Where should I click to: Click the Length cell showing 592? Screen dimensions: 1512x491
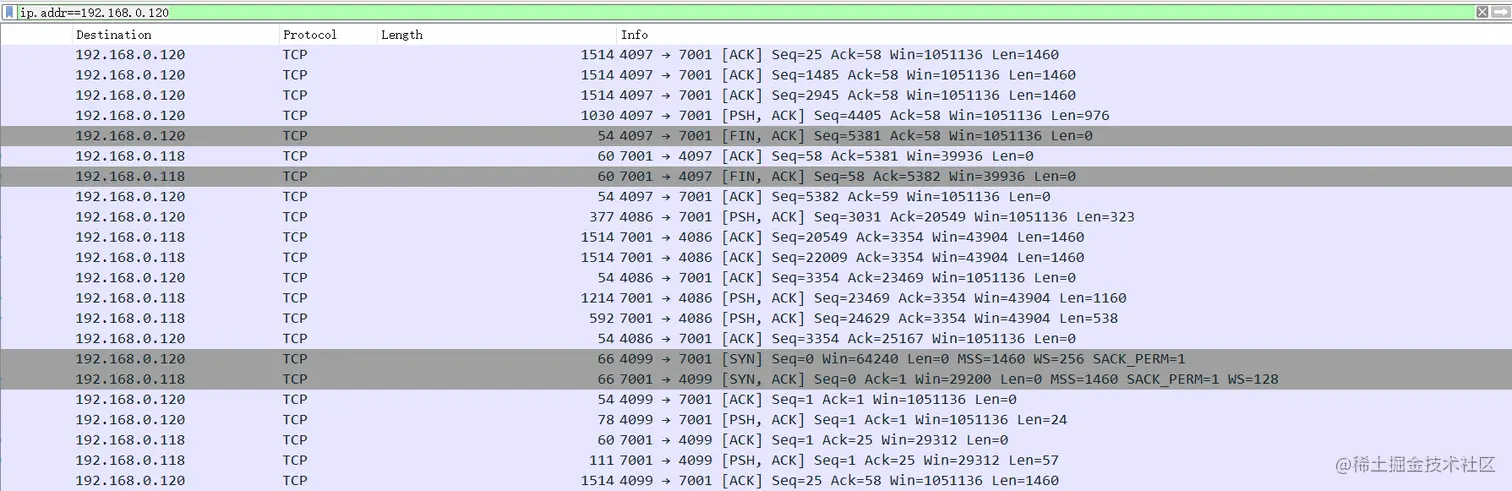click(x=601, y=318)
